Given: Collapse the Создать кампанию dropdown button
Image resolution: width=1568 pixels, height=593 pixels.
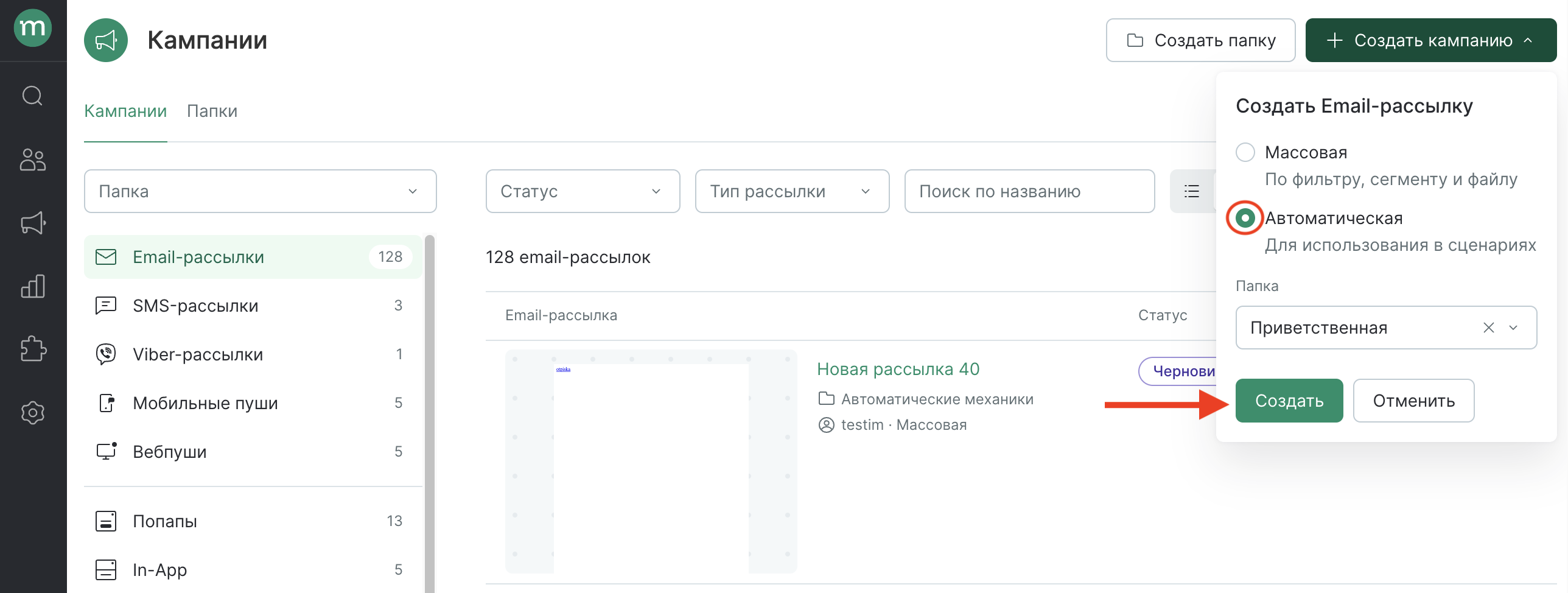Looking at the screenshot, I should [1431, 40].
